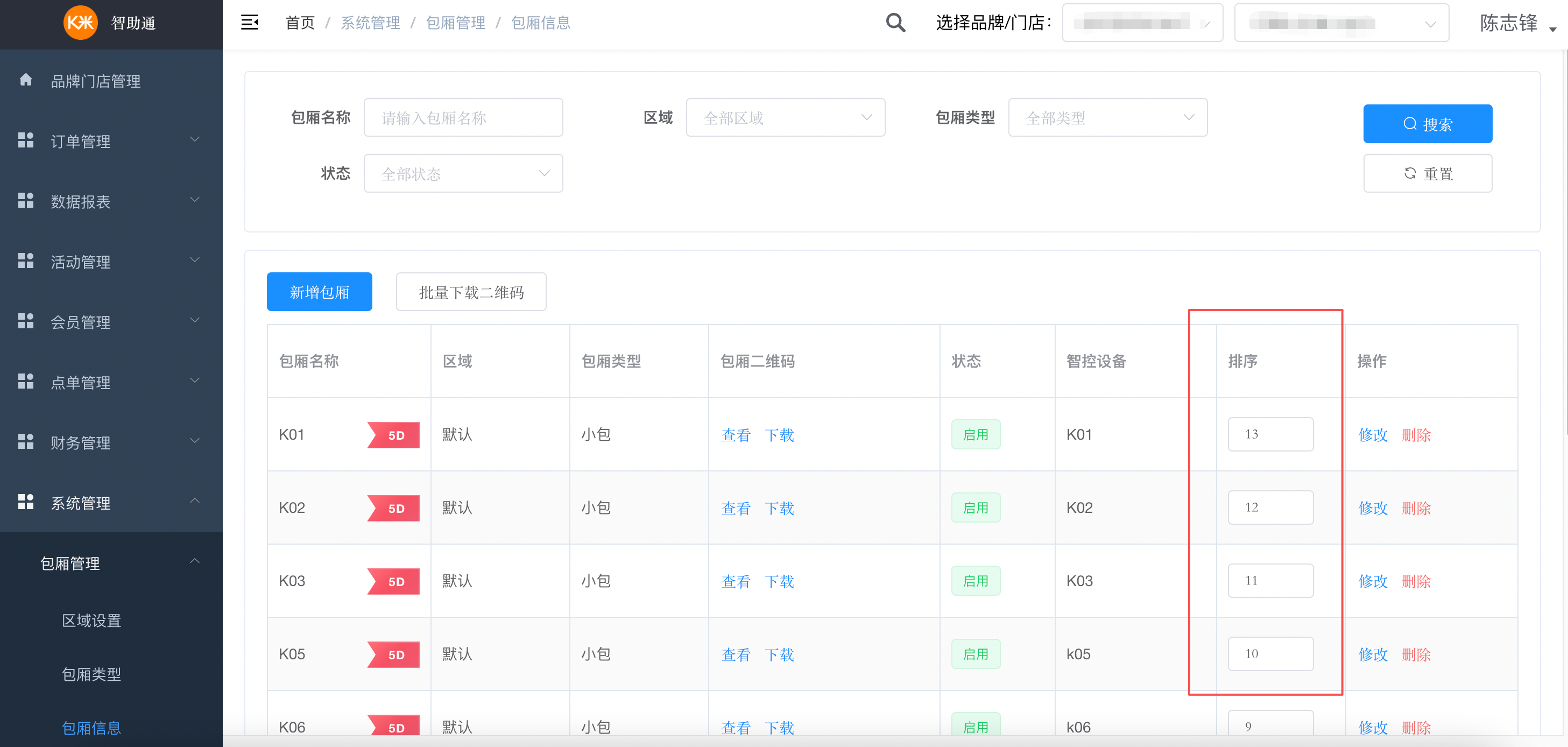Click the 新增包厢 button
1568x747 pixels.
(x=319, y=292)
